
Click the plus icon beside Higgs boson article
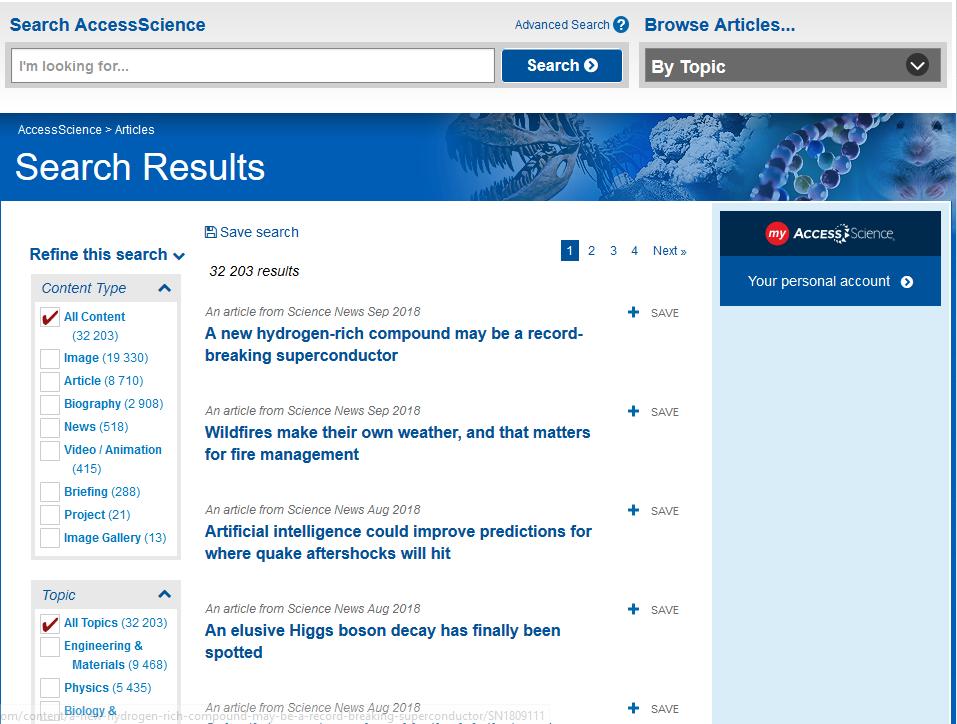point(634,609)
